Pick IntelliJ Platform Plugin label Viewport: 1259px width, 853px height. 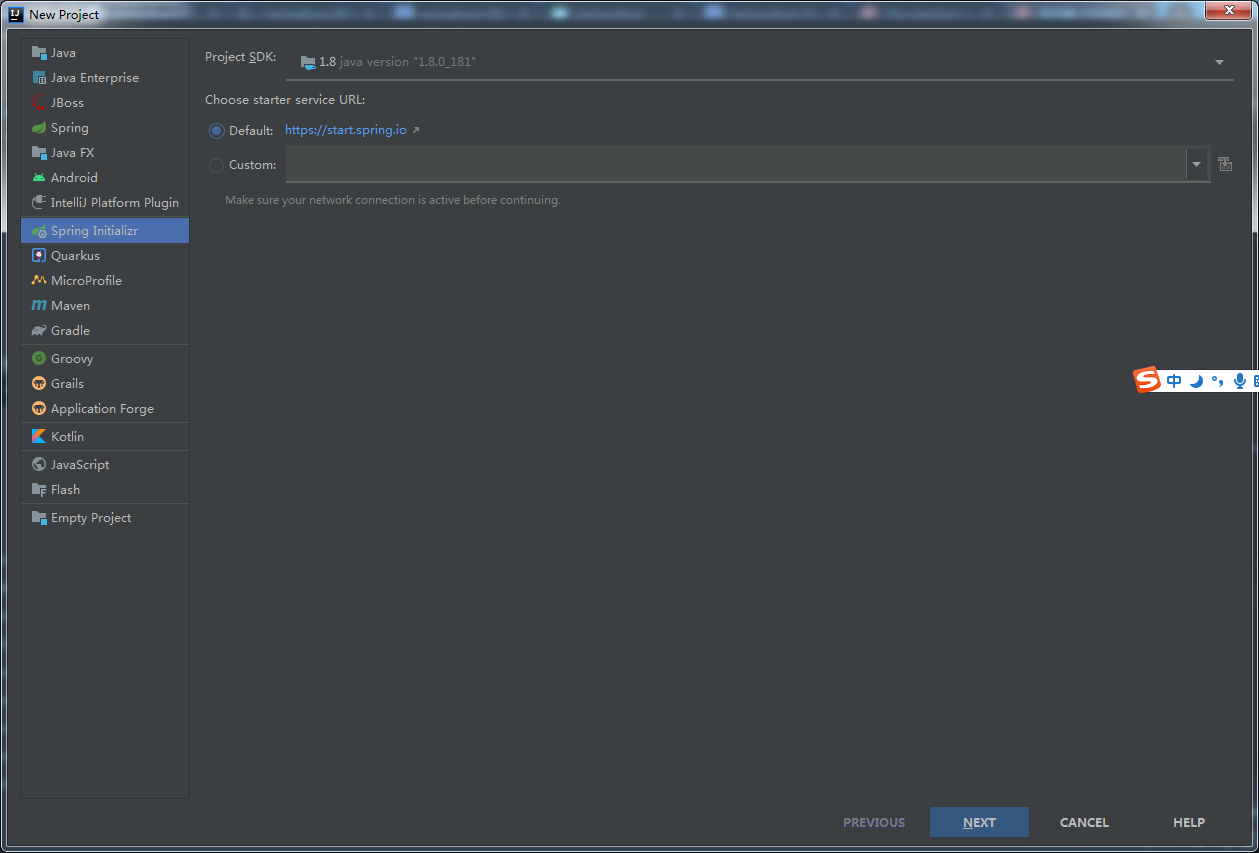115,203
